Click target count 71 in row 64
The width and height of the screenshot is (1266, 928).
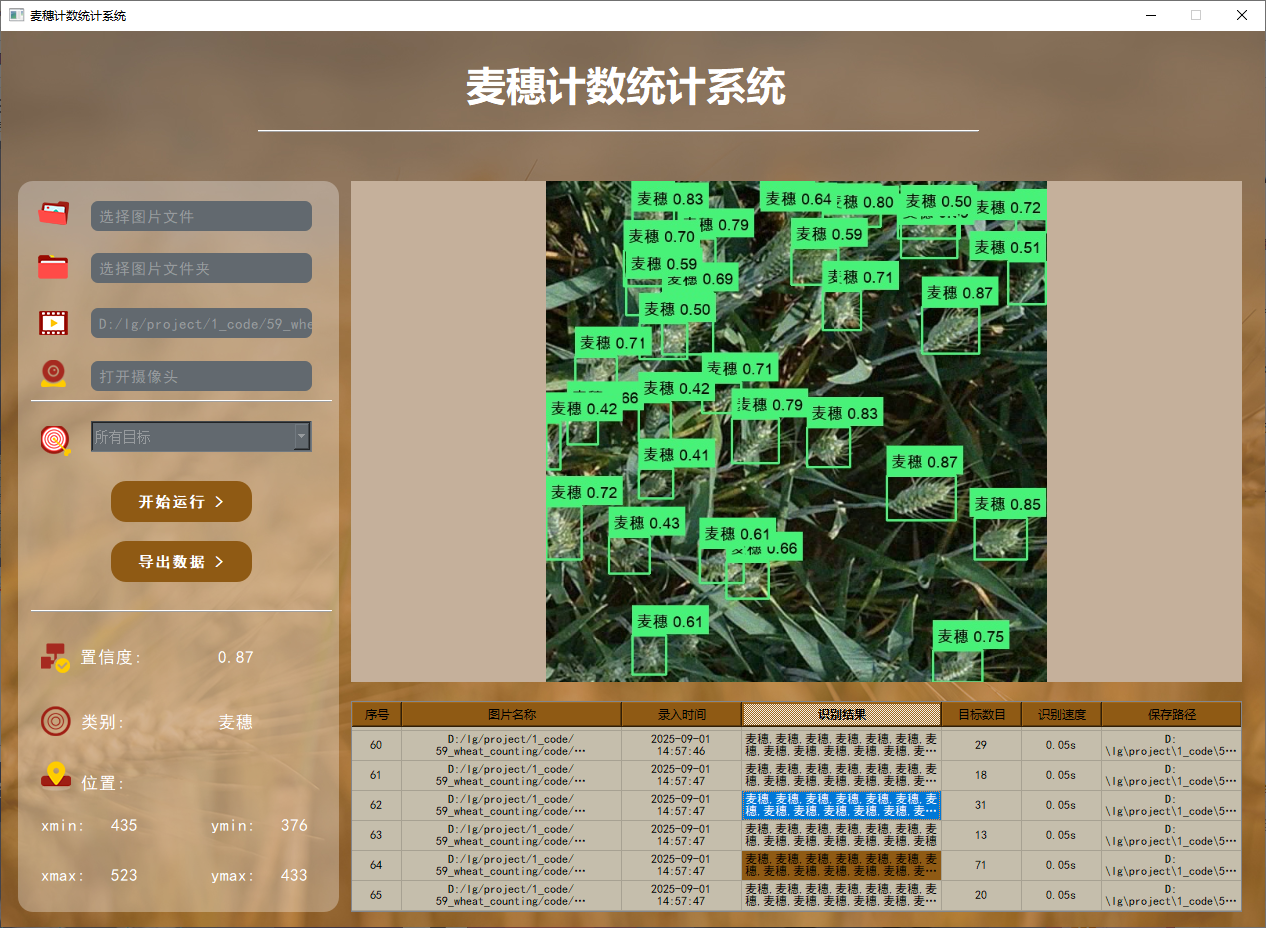(981, 865)
